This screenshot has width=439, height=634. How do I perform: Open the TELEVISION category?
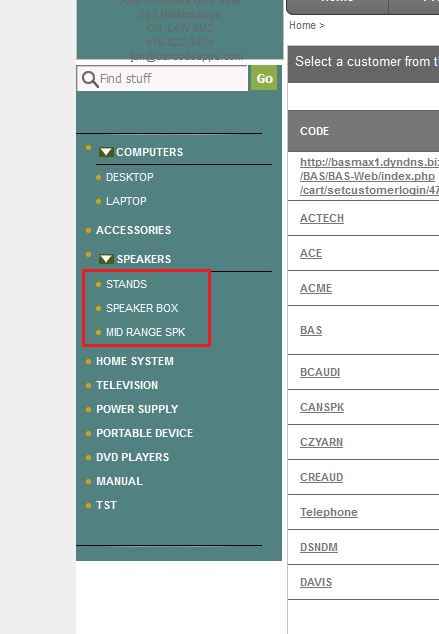127,385
